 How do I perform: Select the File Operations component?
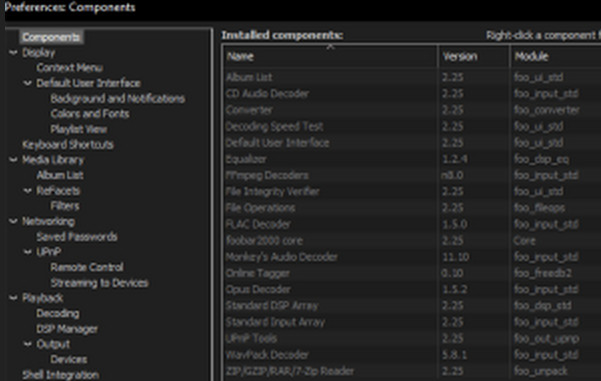[412, 208]
